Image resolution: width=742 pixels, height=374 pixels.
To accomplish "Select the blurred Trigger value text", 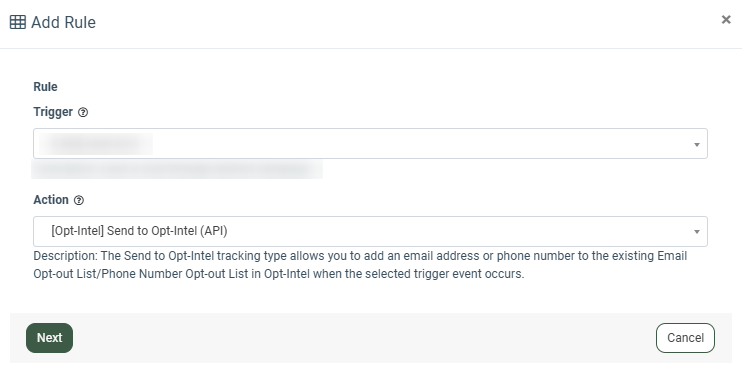I will (96, 144).
